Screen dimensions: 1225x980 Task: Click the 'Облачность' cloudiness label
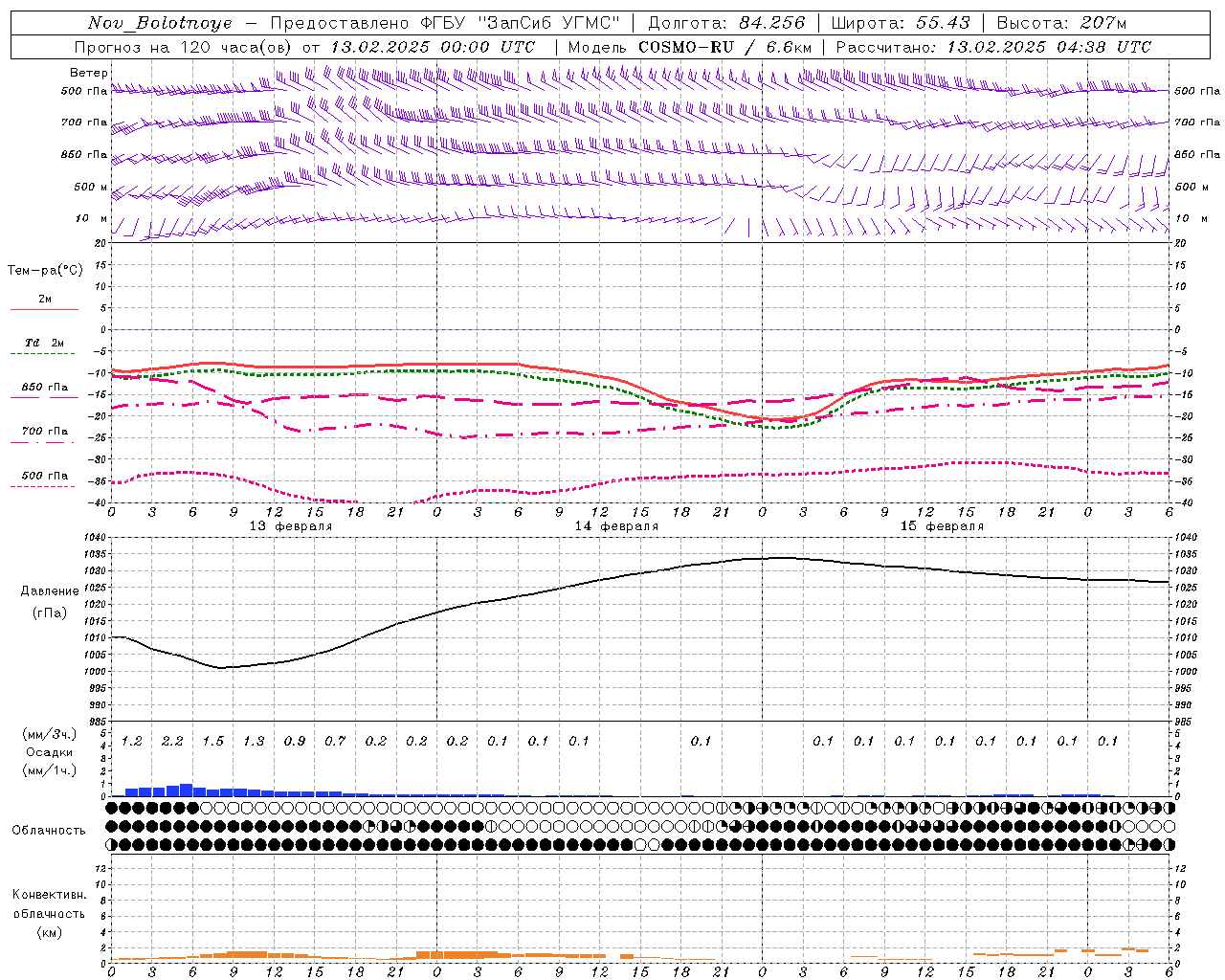pyautogui.click(x=48, y=831)
